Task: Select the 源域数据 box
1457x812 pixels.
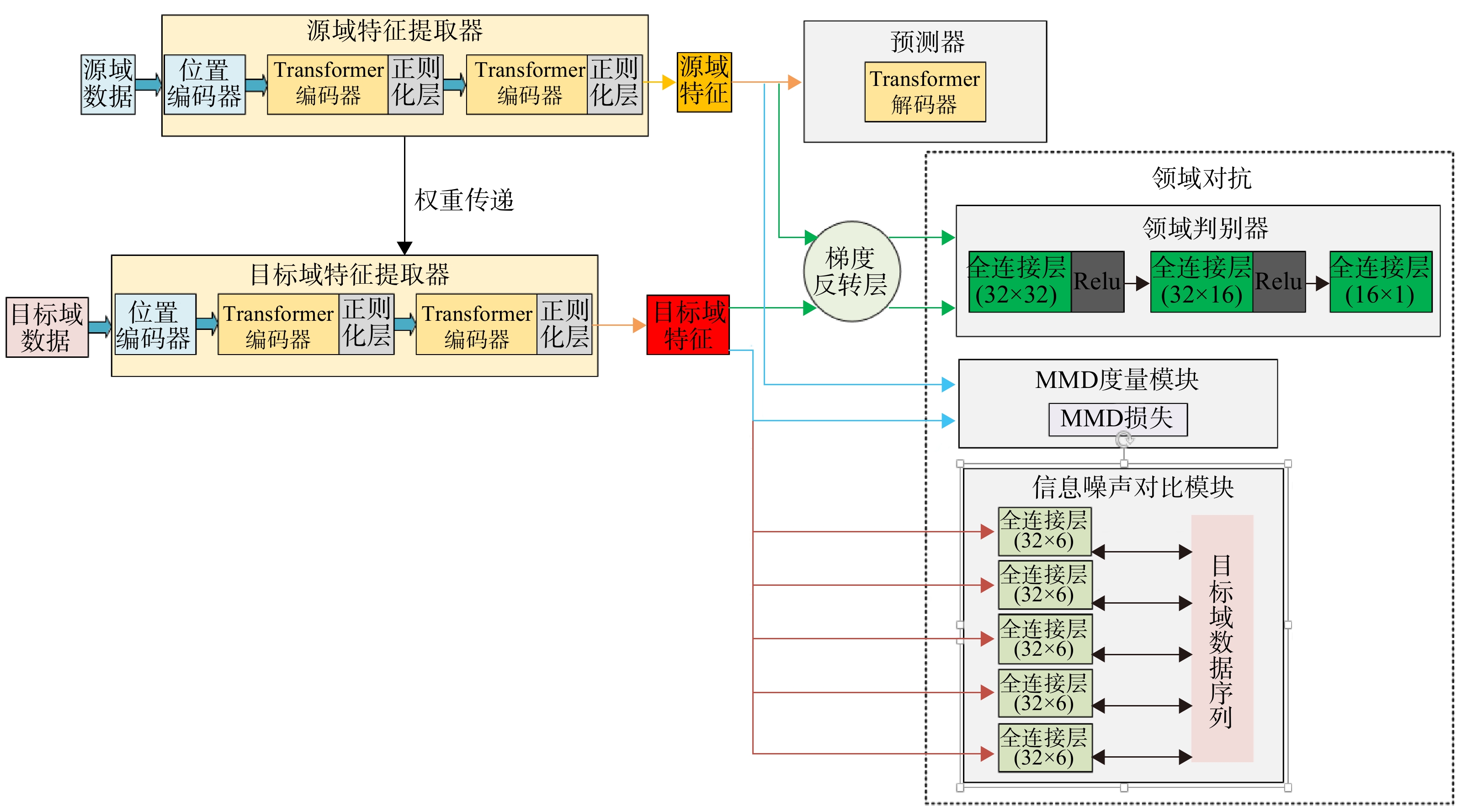Action: 108,85
